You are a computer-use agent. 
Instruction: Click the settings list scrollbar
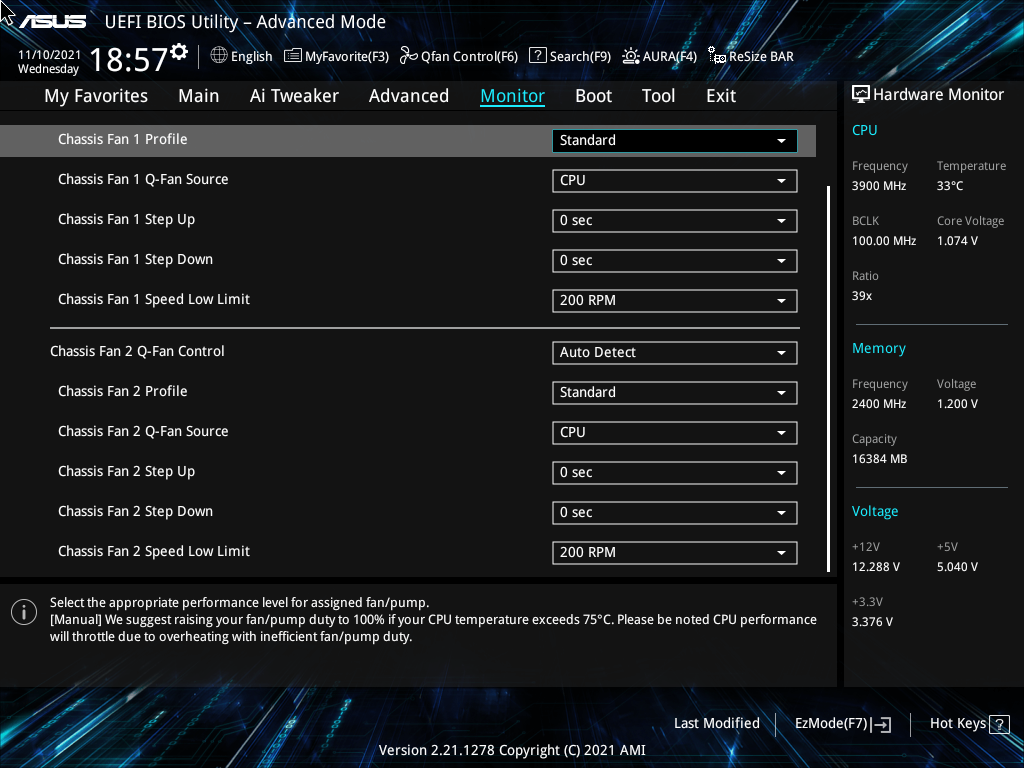[829, 379]
